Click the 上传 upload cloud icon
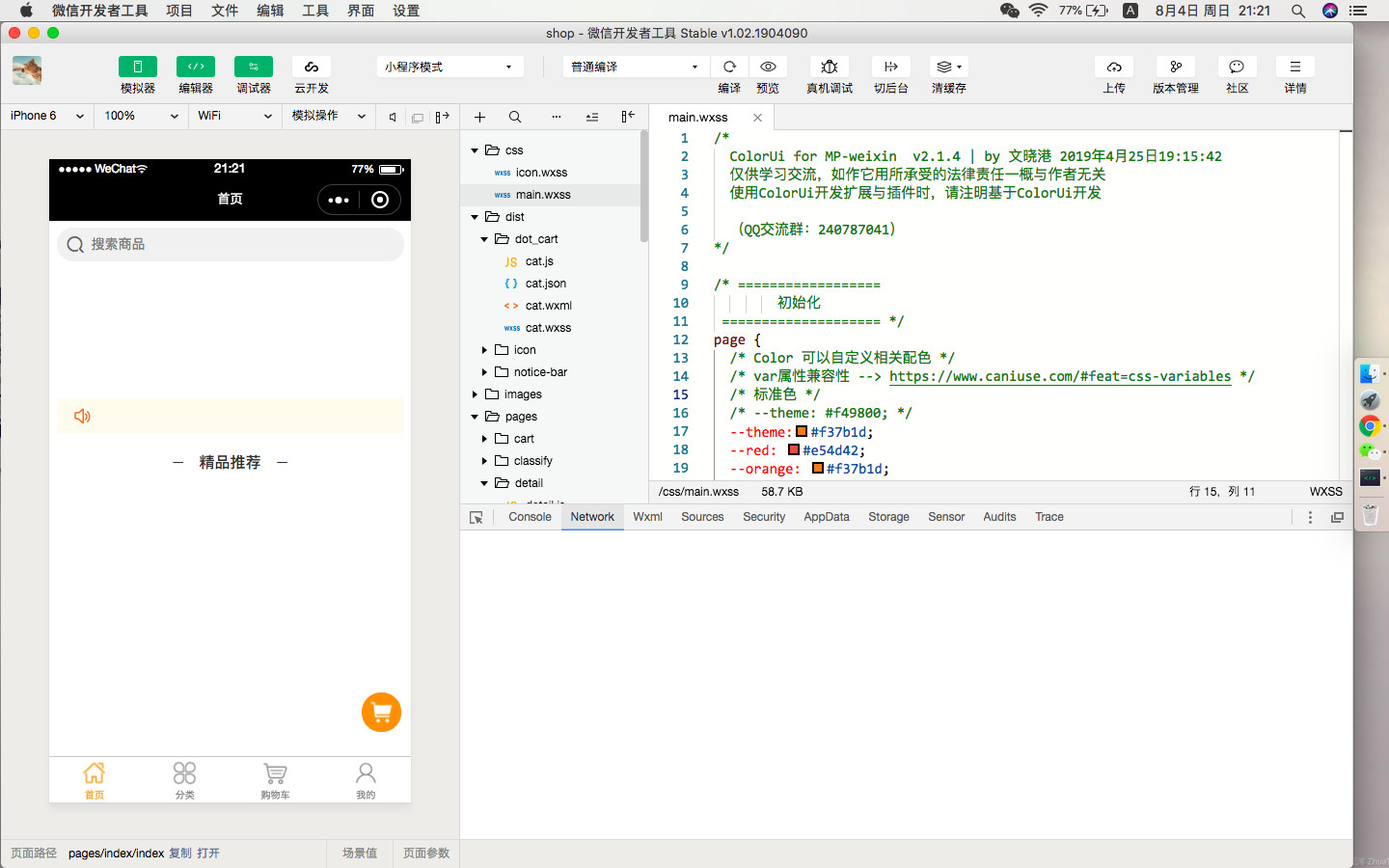The height and width of the screenshot is (868, 1389). point(1114,67)
